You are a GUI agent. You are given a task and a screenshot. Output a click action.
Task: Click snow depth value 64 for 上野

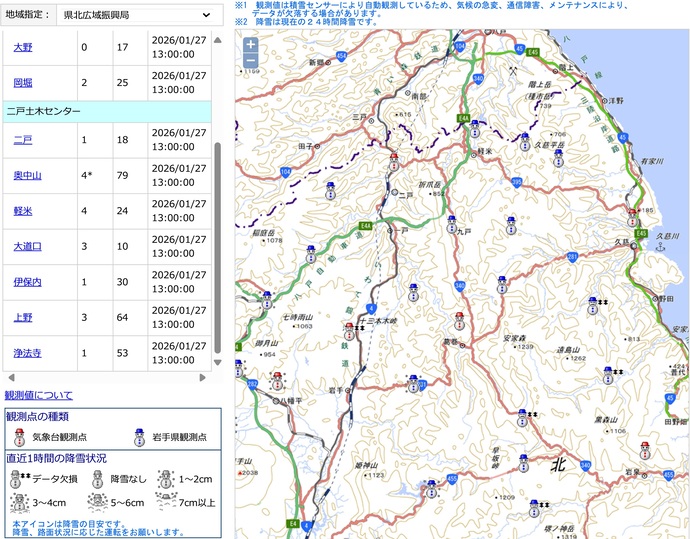pyautogui.click(x=122, y=318)
